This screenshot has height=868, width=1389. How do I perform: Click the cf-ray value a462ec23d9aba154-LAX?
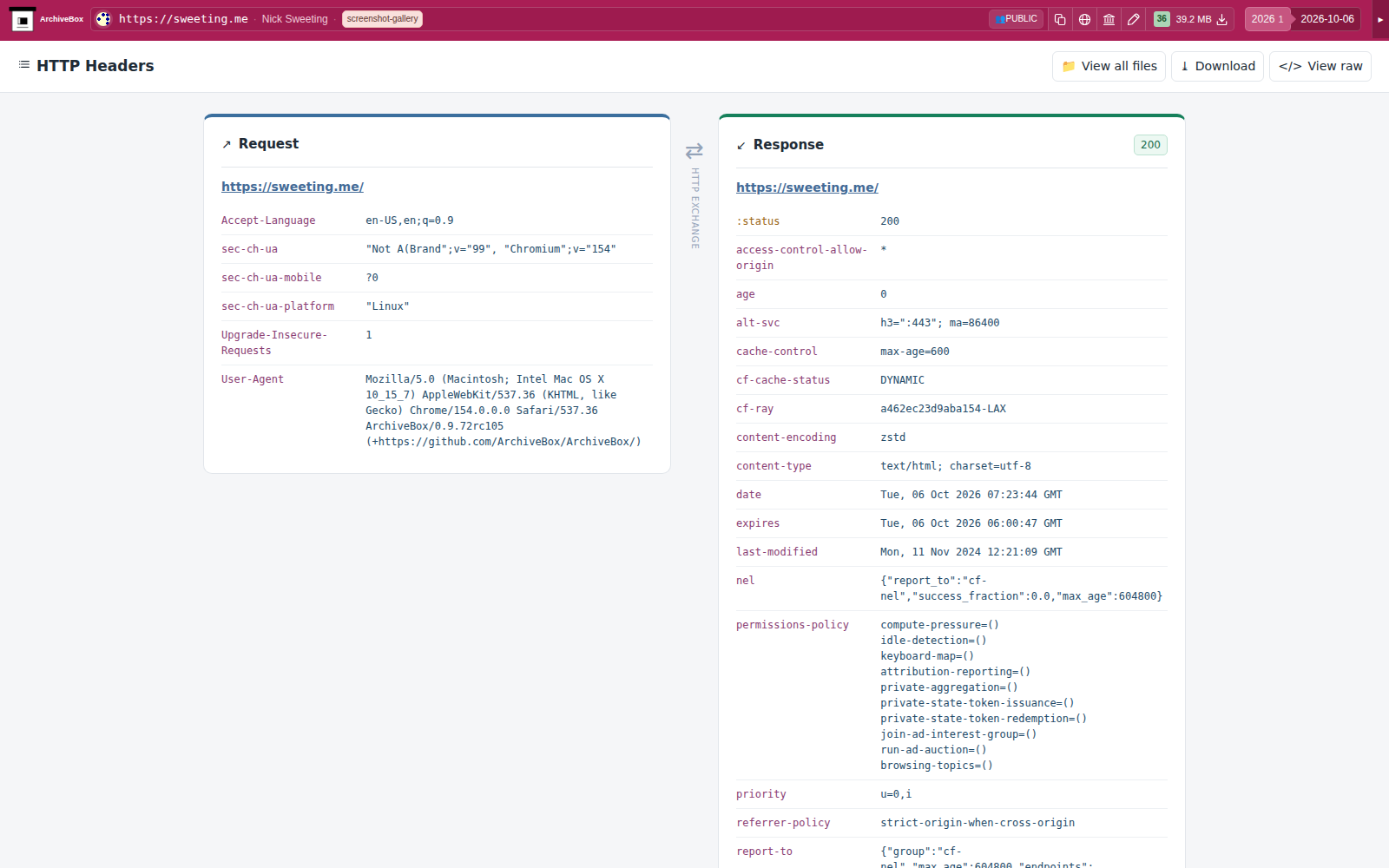coord(943,409)
